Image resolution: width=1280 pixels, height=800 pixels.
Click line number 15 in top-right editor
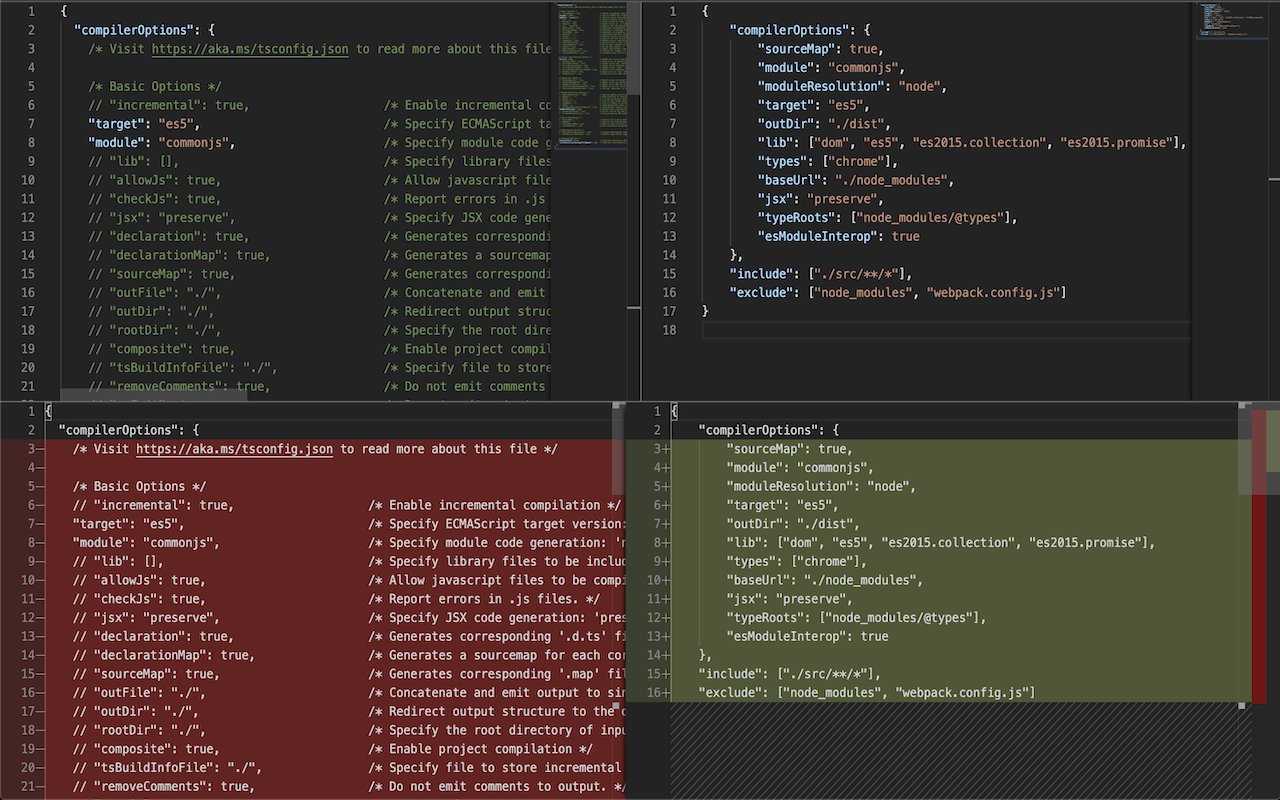671,274
